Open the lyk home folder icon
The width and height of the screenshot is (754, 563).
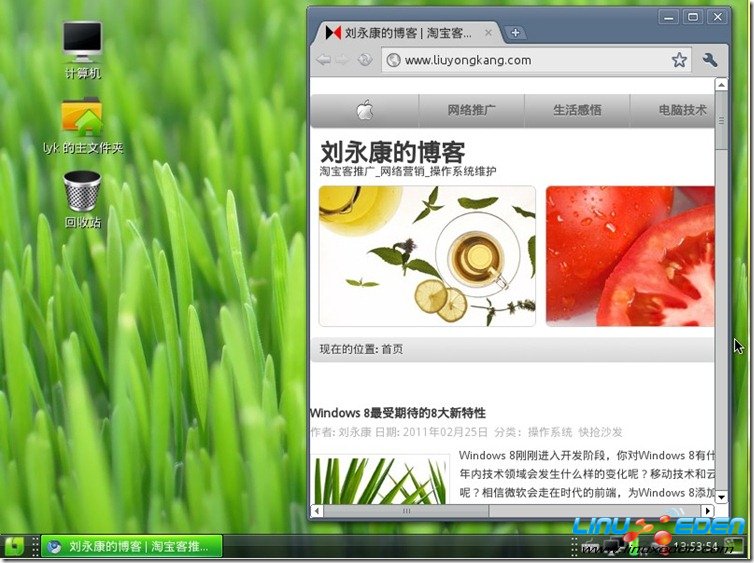click(x=82, y=125)
